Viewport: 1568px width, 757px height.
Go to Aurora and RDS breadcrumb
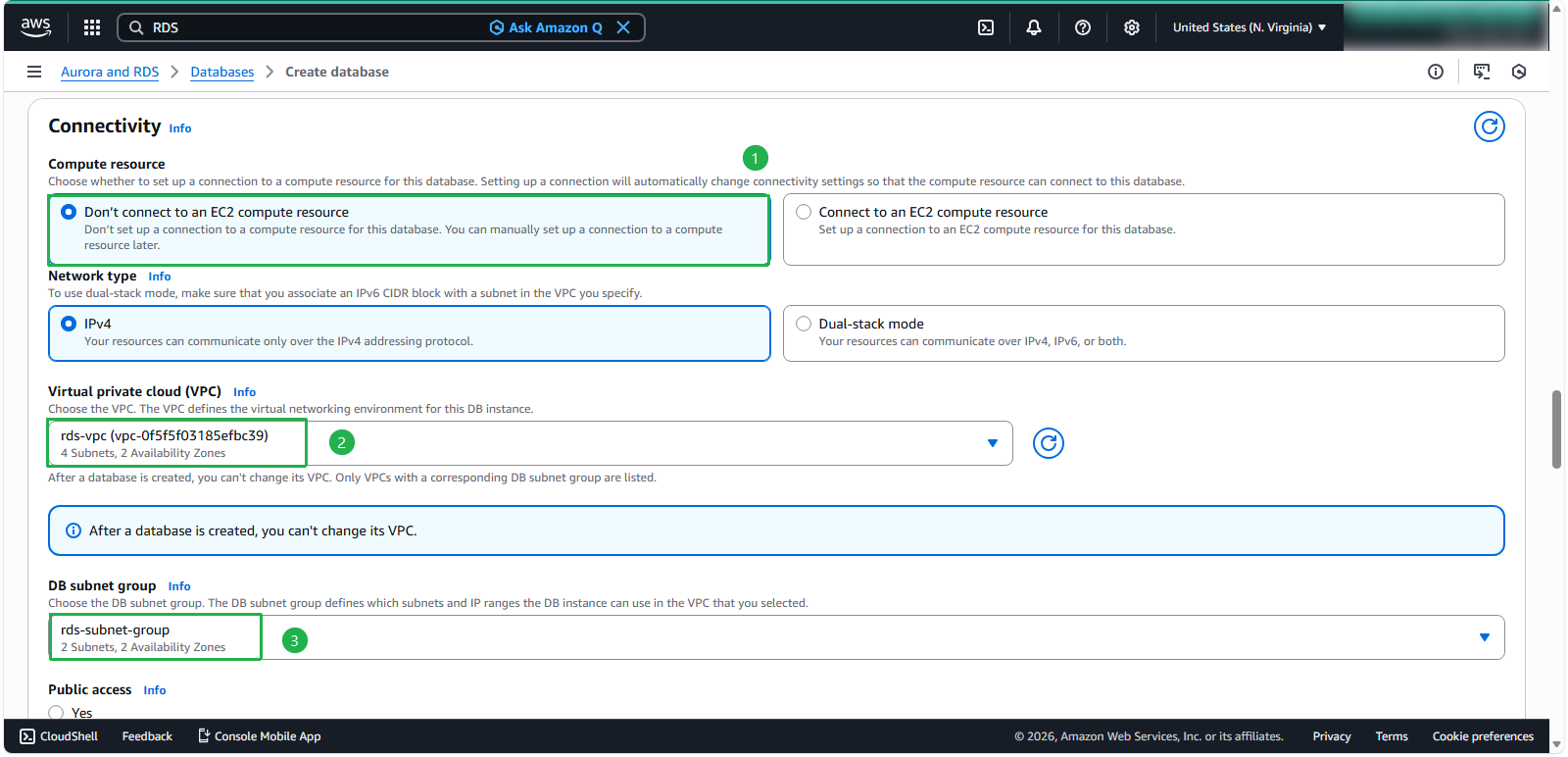[110, 72]
